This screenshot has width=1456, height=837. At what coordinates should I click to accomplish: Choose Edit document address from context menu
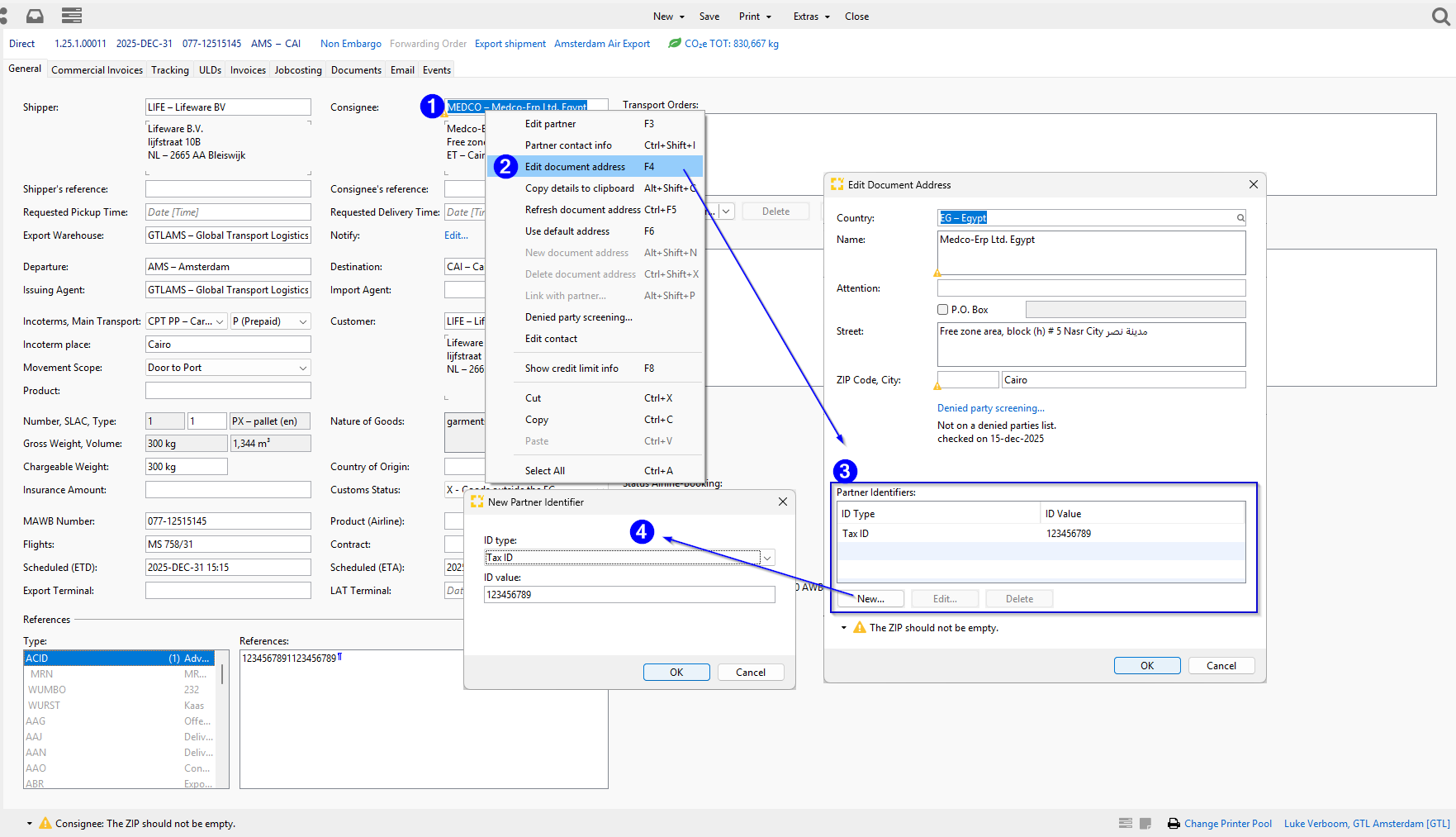pyautogui.click(x=575, y=167)
